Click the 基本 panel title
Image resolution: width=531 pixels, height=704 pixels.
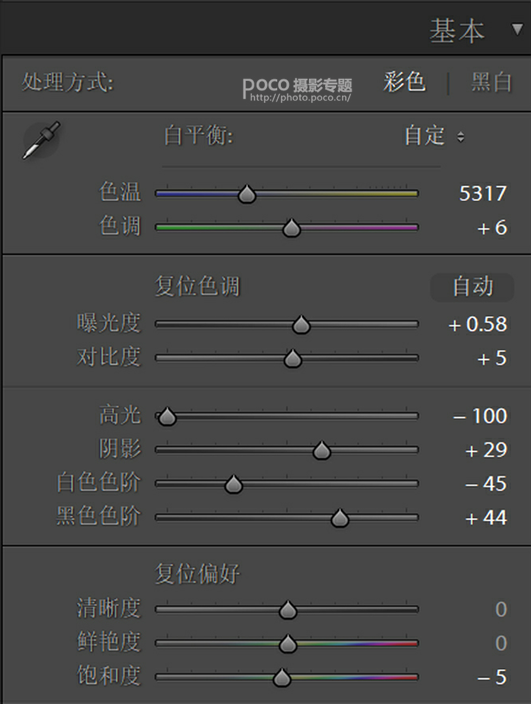click(x=457, y=31)
